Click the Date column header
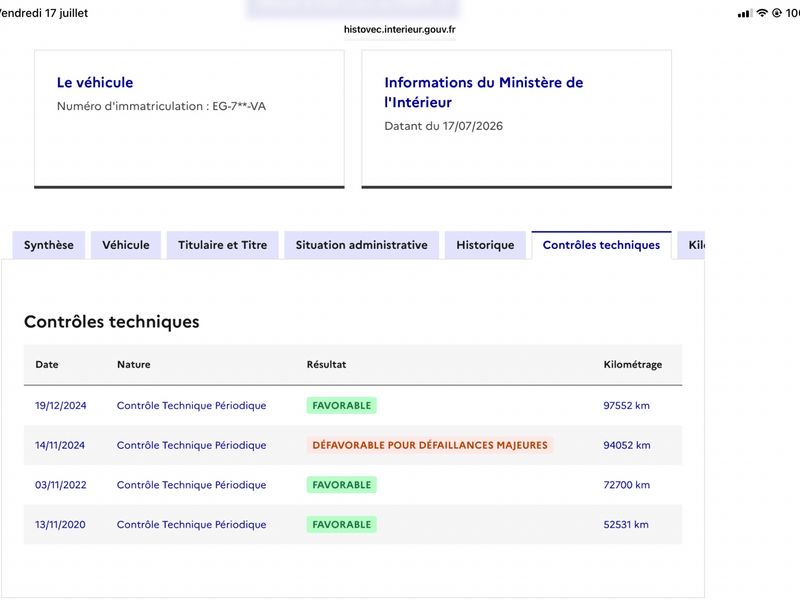 47,364
